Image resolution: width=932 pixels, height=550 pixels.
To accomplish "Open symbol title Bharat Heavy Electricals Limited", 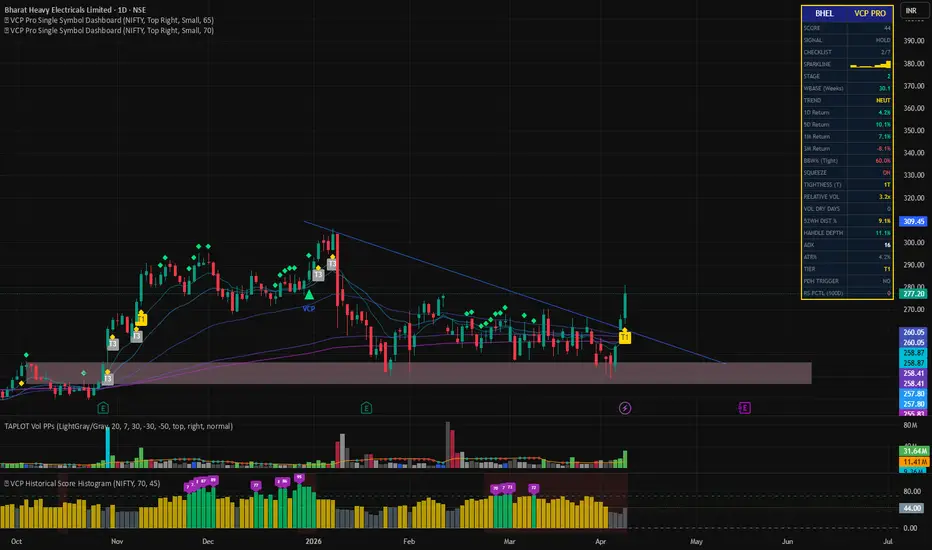I will 58,10.
